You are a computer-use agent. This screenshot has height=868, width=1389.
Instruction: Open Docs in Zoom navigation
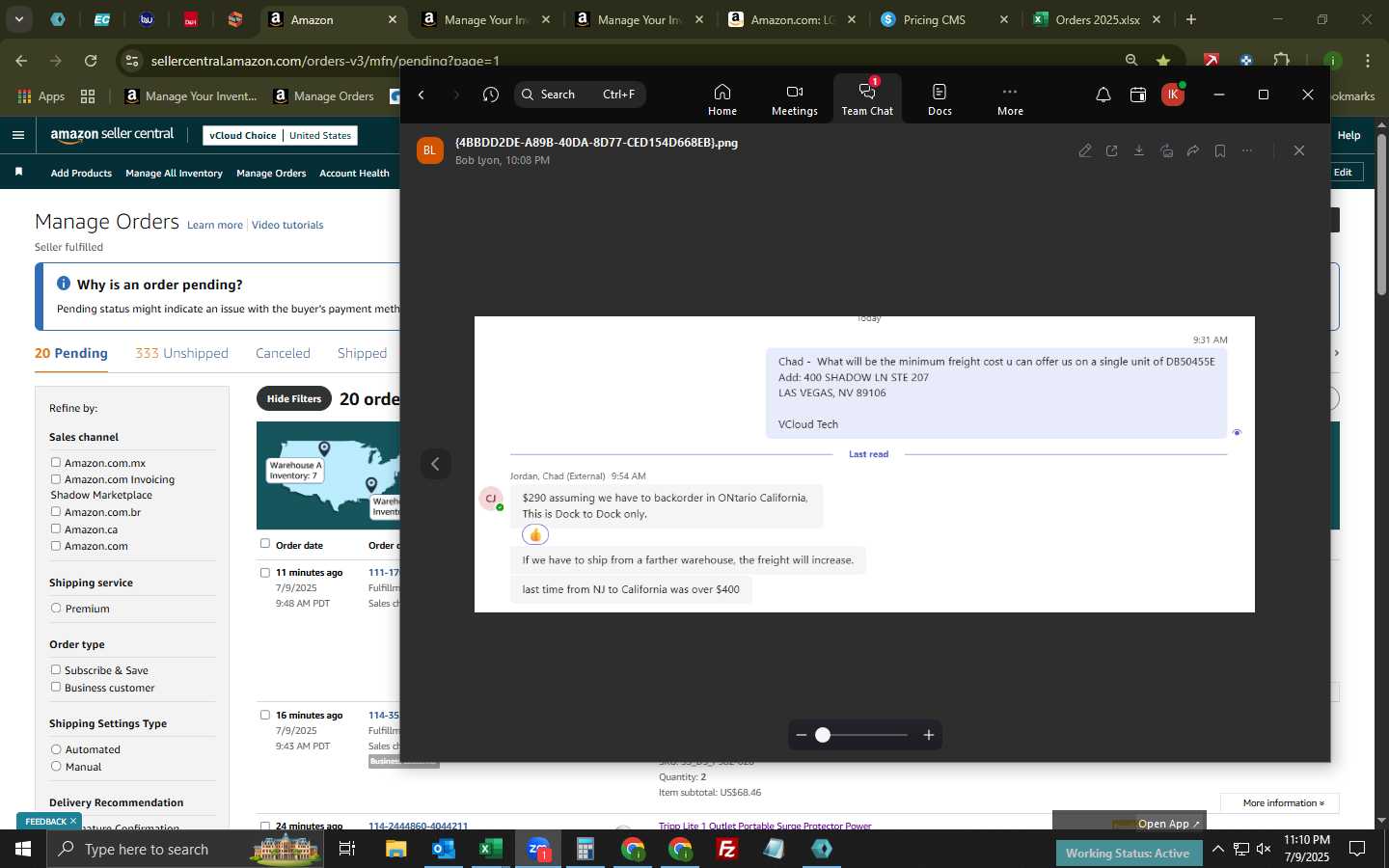940,99
